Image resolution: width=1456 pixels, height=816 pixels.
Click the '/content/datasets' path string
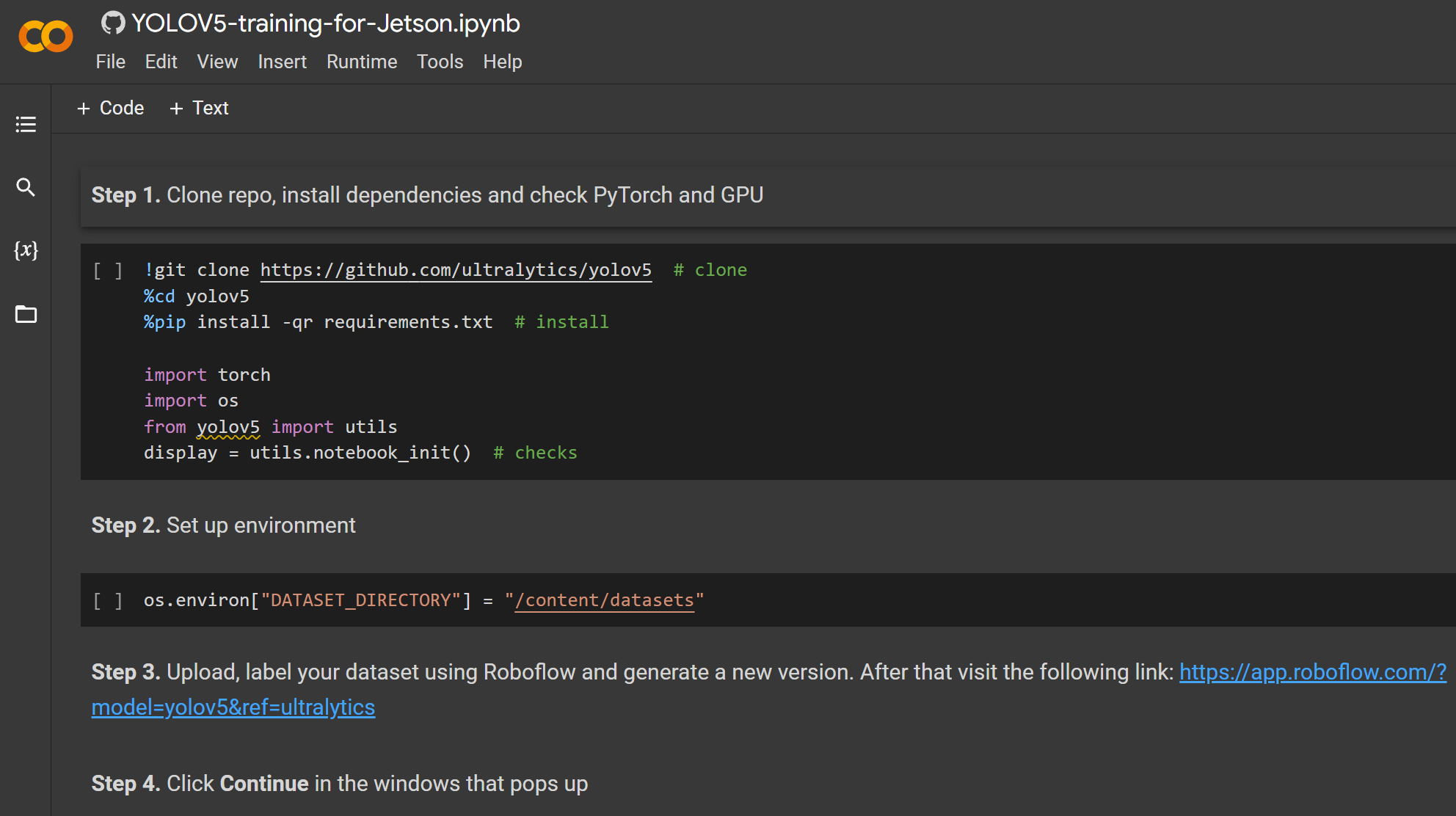tap(604, 600)
